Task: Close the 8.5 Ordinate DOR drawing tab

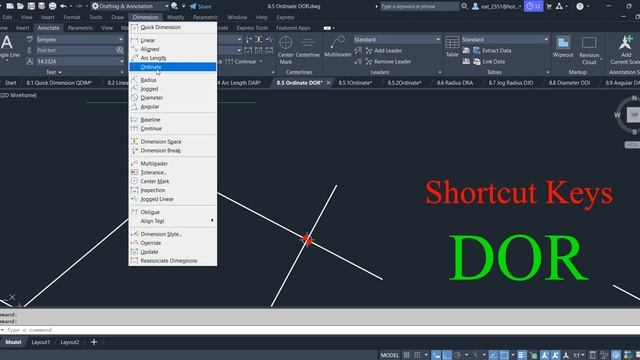Action: [x=329, y=83]
